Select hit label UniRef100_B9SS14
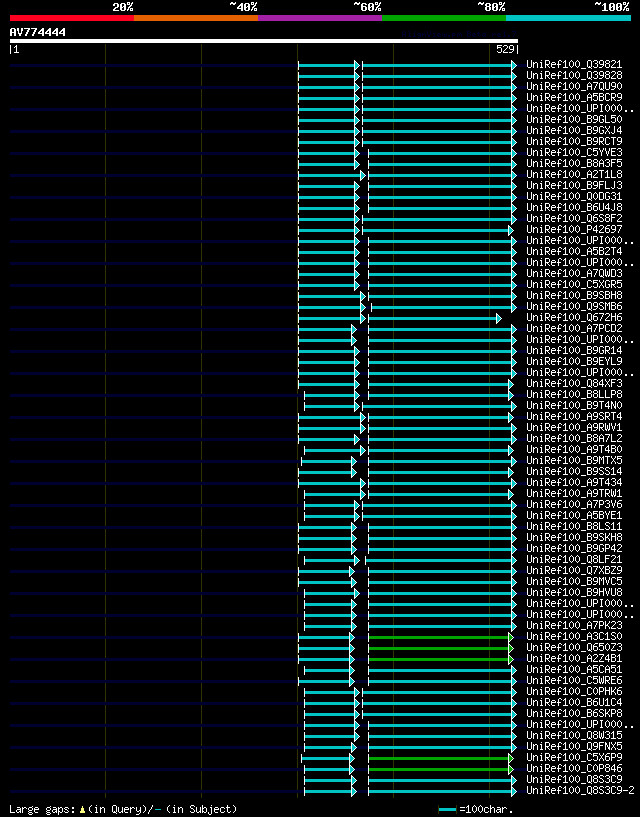This screenshot has width=640, height=817. click(x=574, y=471)
